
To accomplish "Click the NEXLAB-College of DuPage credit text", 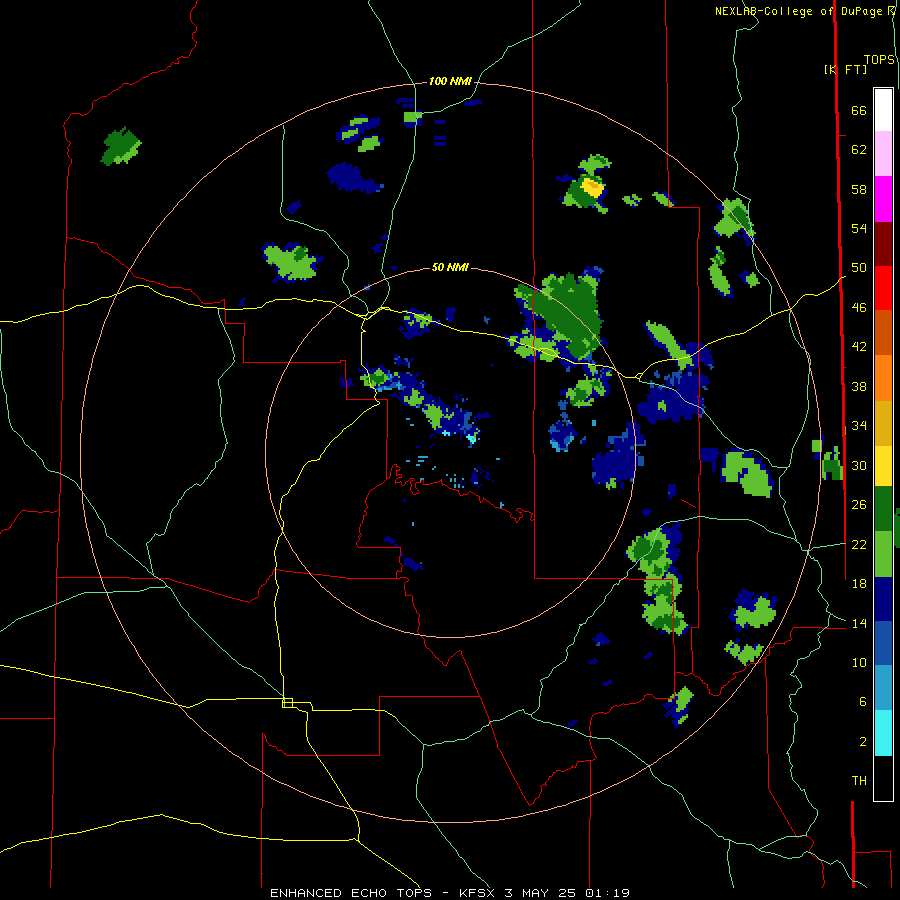I will 805,11.
